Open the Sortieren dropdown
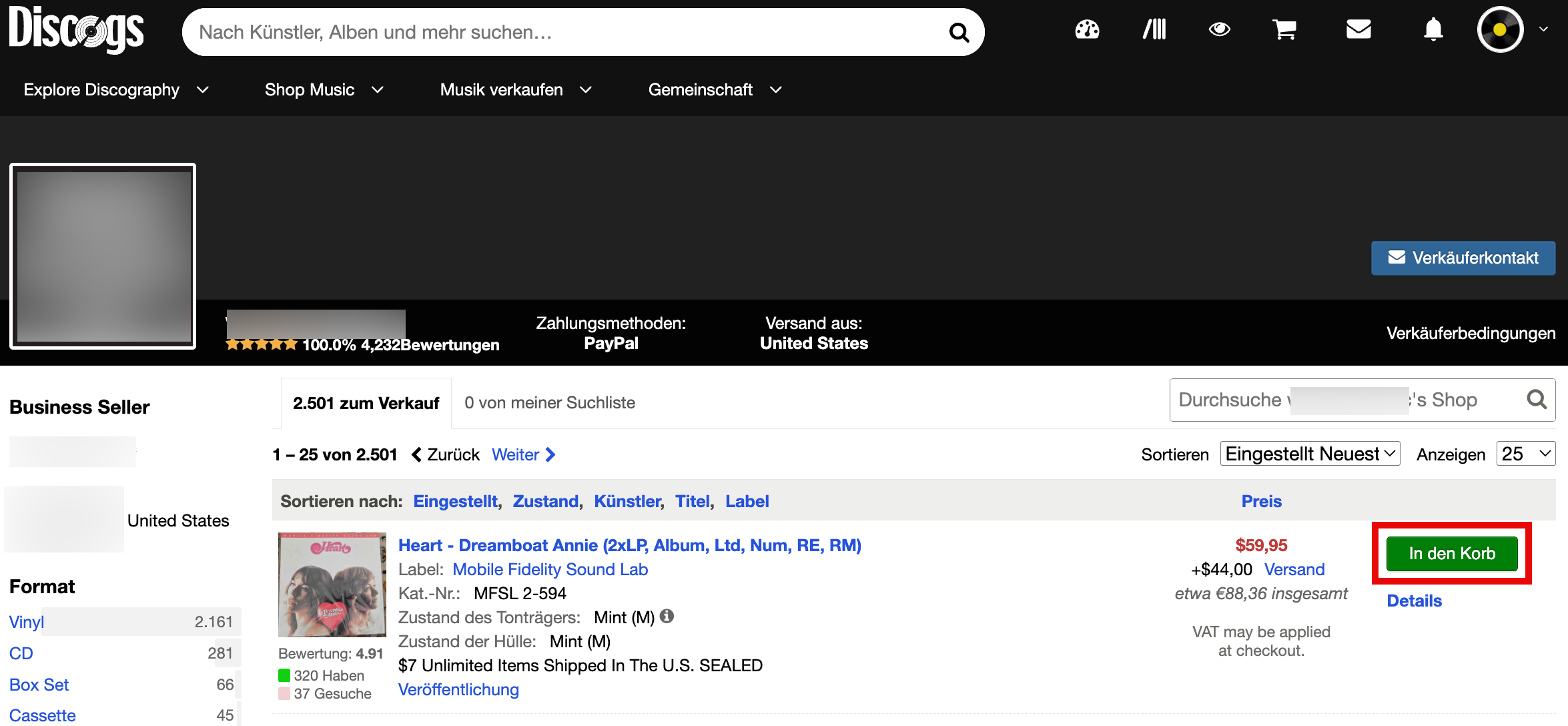 point(1310,454)
